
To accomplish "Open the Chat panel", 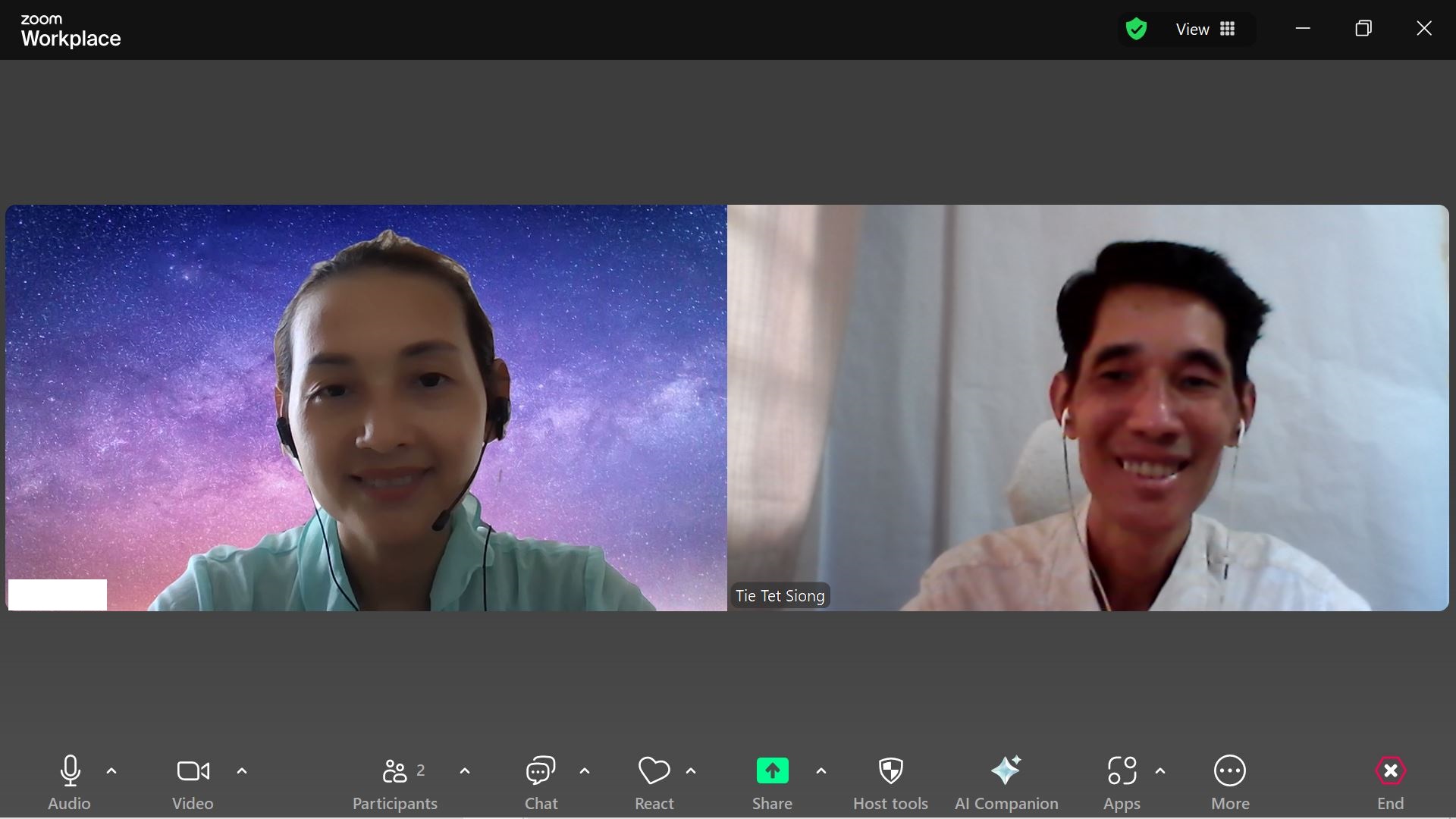I will pos(541,771).
